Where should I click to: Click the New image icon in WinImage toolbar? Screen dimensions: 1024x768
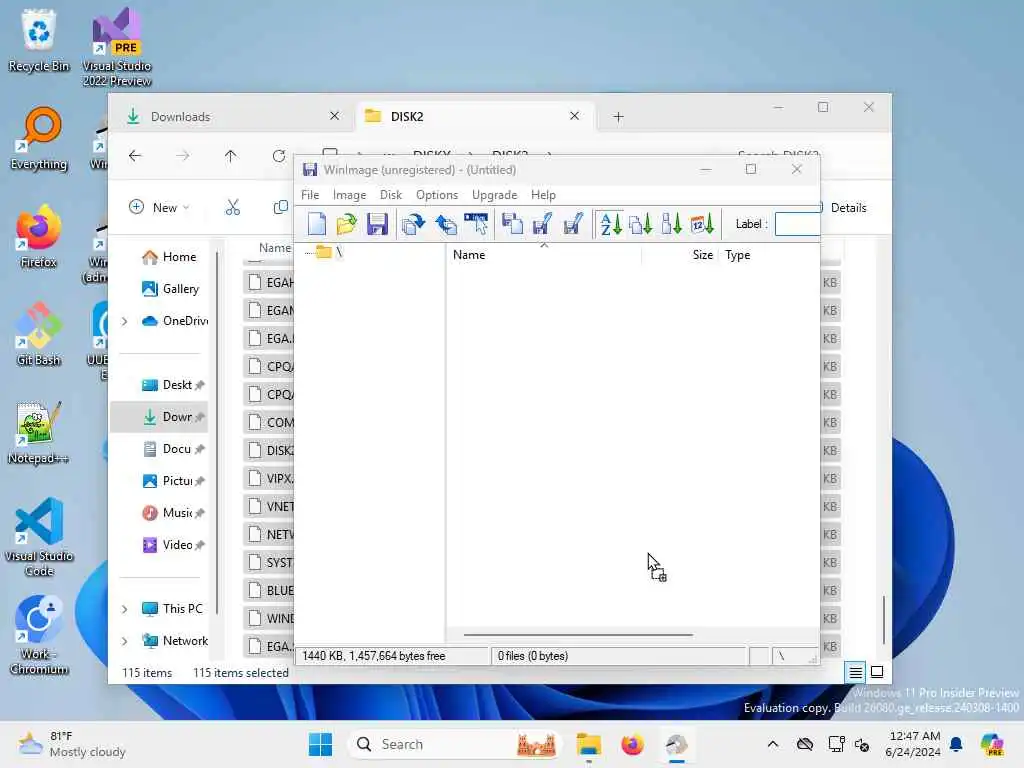tap(317, 224)
